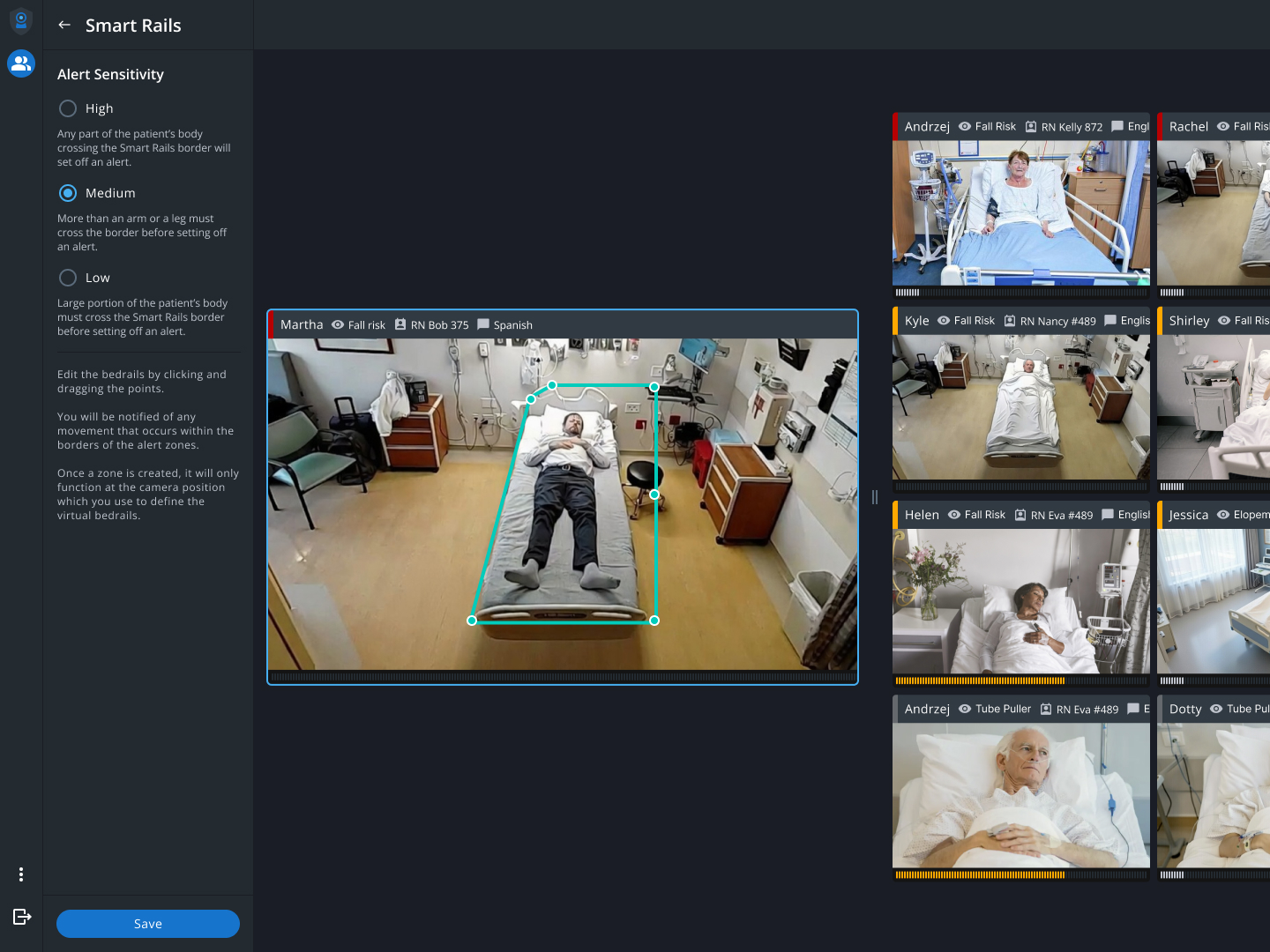This screenshot has height=952, width=1270.
Task: Click Martha's patient name label
Action: tap(302, 324)
